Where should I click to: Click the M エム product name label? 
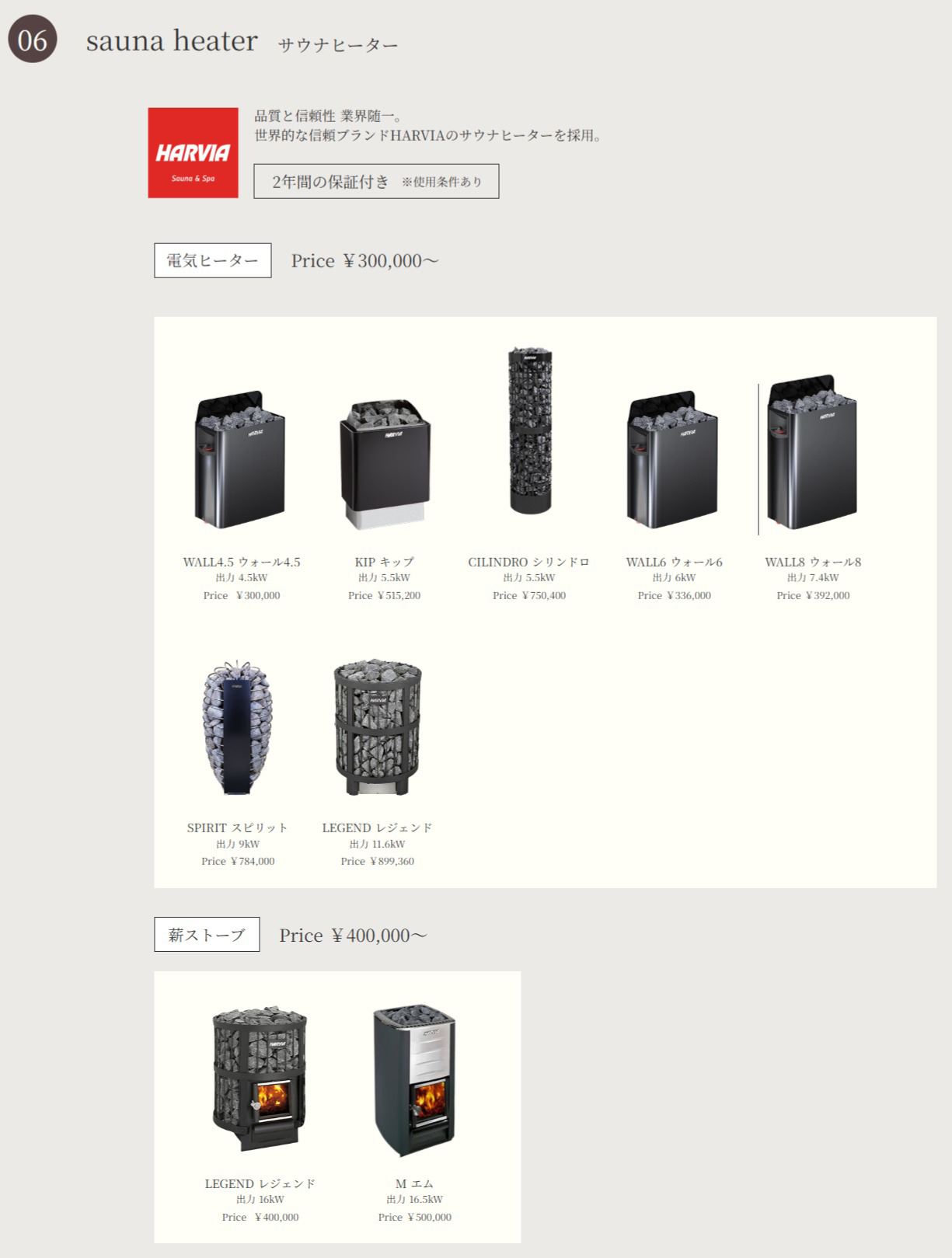(x=414, y=1183)
